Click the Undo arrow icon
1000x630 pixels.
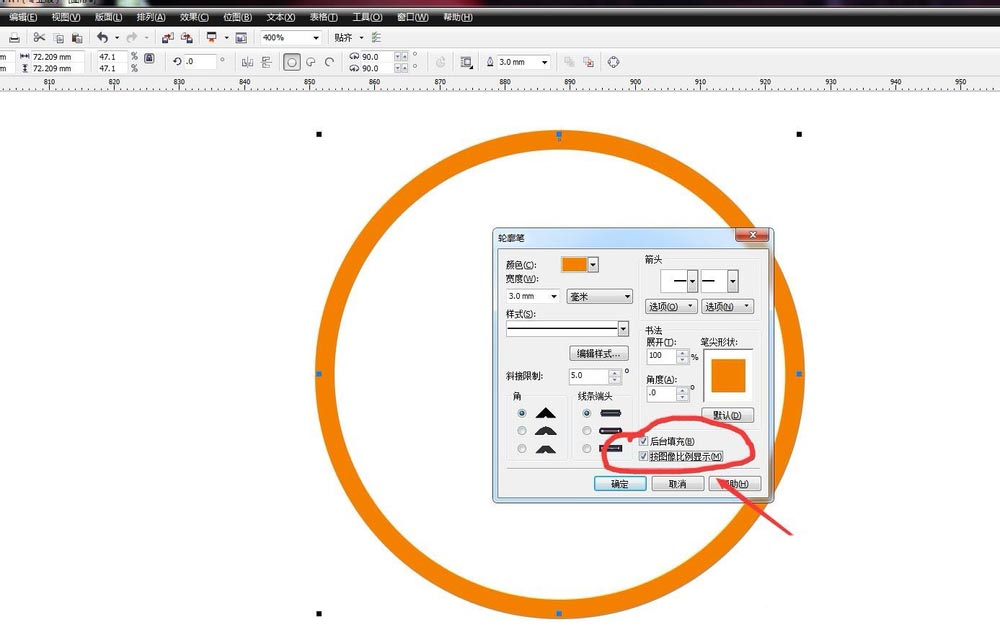click(x=102, y=38)
